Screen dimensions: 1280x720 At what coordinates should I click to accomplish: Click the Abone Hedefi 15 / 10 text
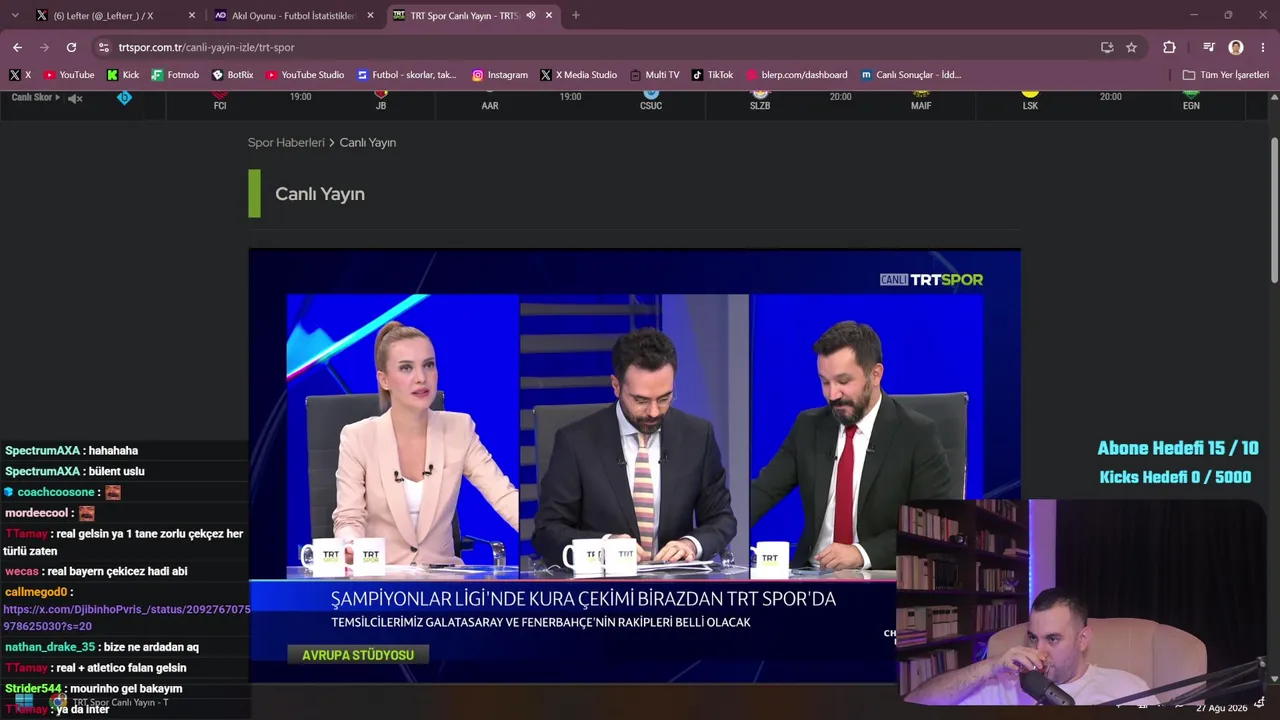tap(1178, 449)
